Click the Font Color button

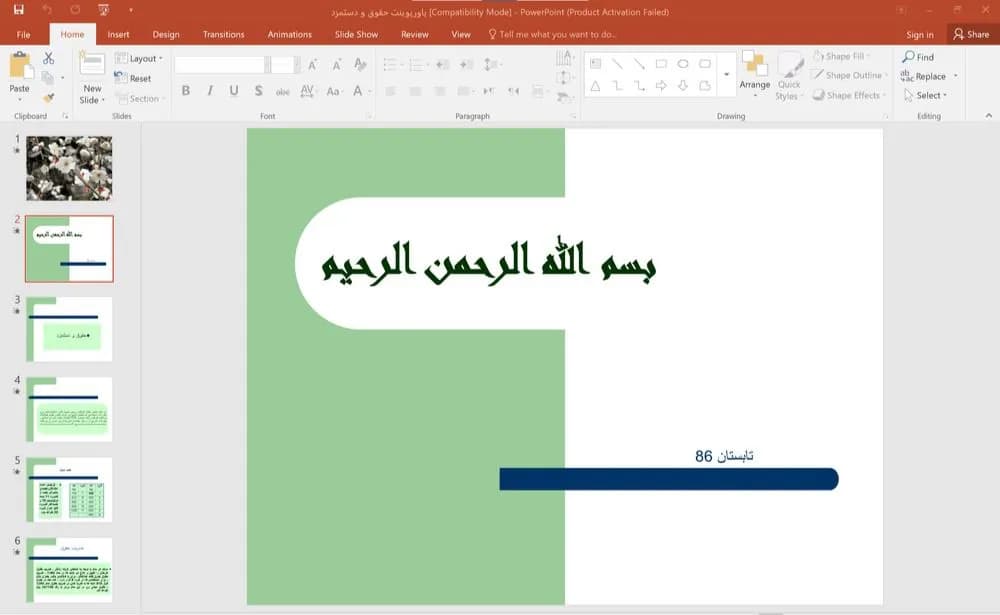358,91
